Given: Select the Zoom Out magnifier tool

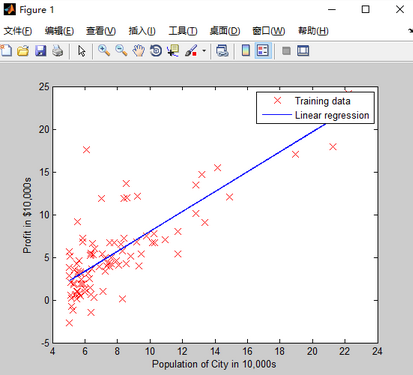Looking at the screenshot, I should (x=121, y=51).
